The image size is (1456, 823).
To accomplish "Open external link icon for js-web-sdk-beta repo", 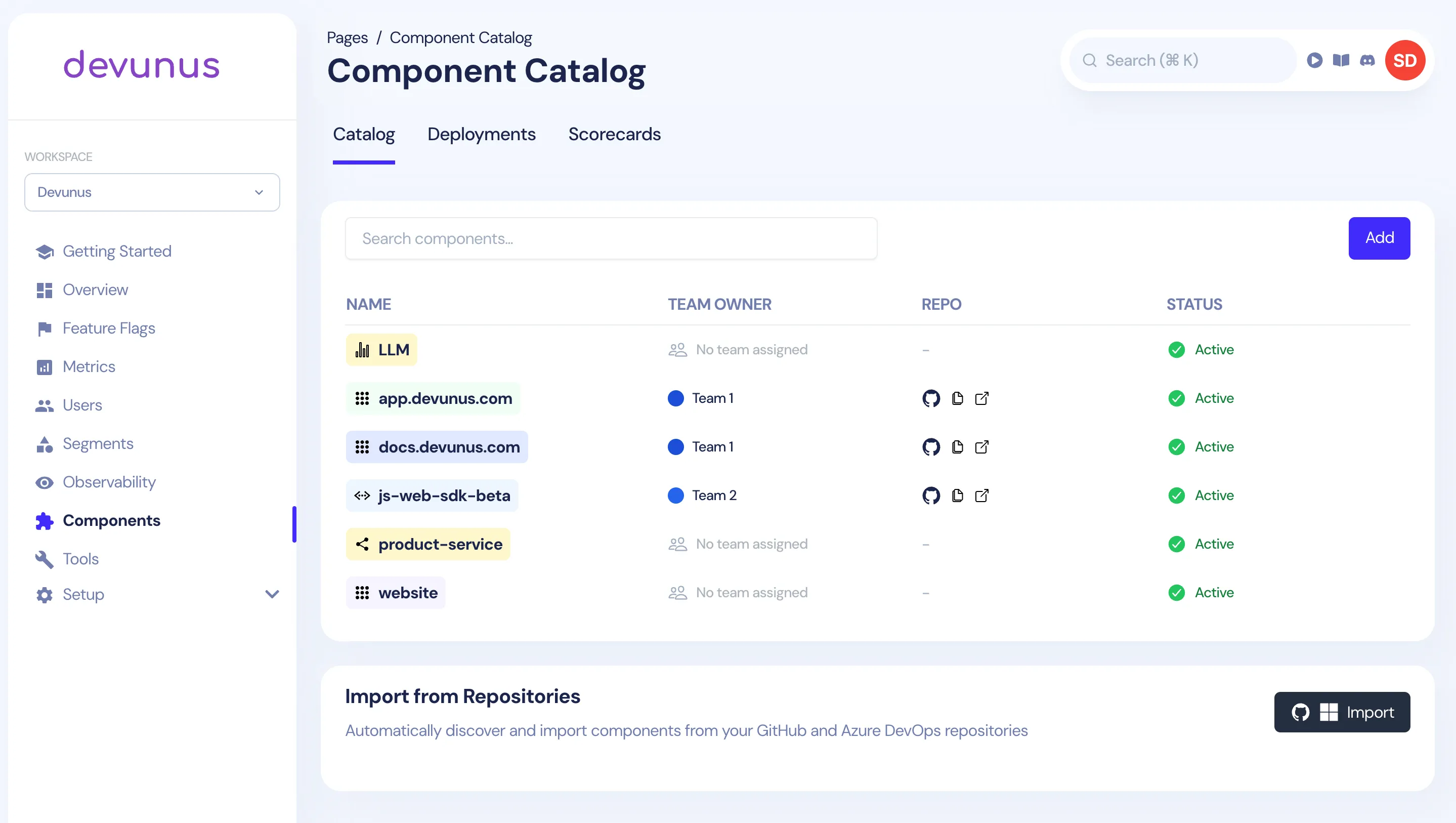I will (x=982, y=496).
